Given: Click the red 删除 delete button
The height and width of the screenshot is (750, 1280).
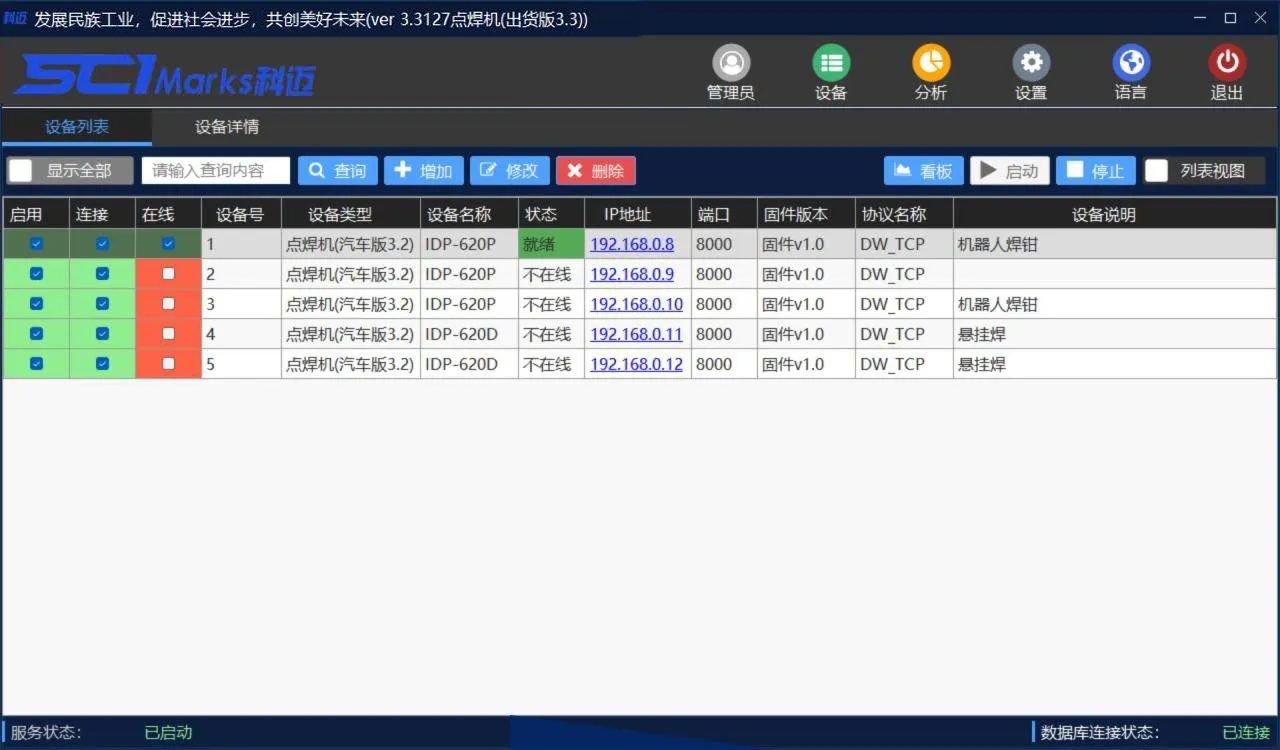Looking at the screenshot, I should [595, 171].
